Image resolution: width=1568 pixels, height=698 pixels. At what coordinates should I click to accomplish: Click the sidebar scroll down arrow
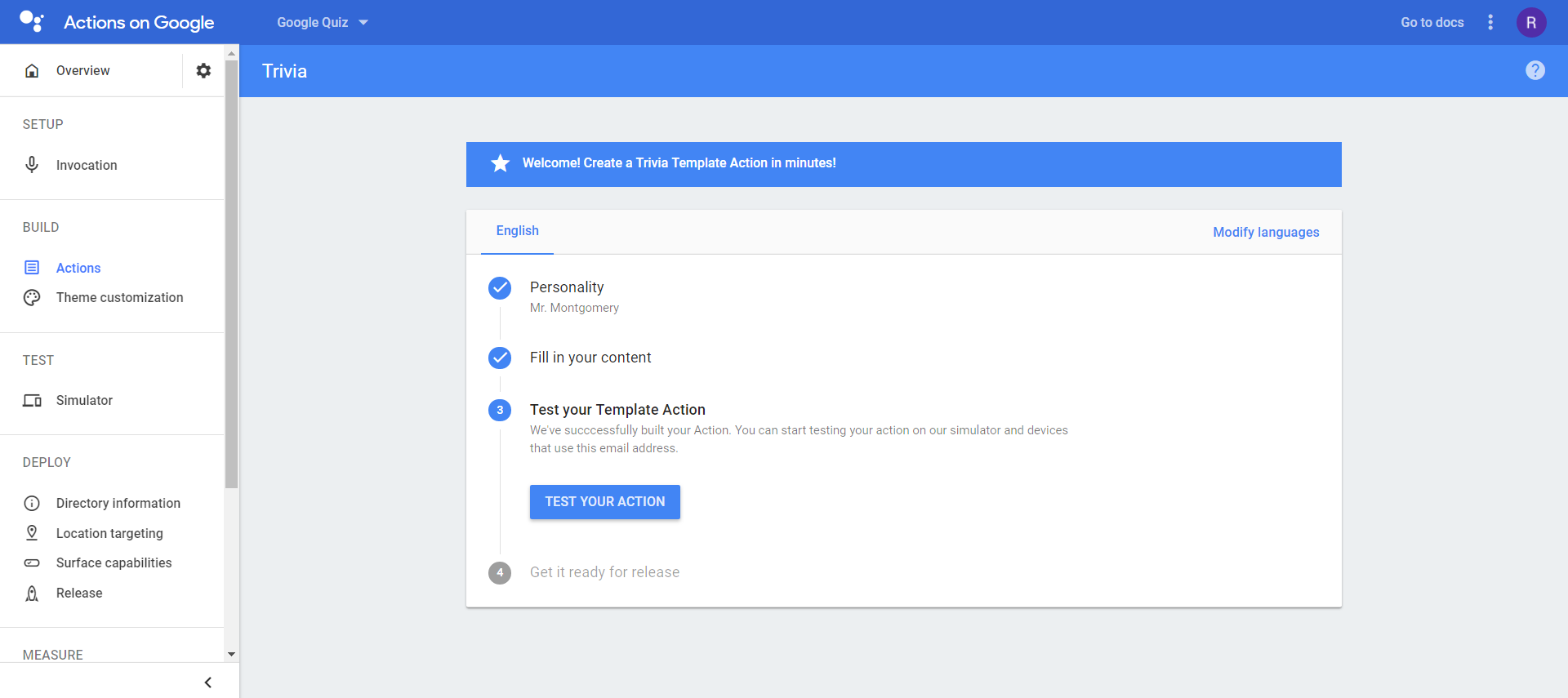(232, 654)
